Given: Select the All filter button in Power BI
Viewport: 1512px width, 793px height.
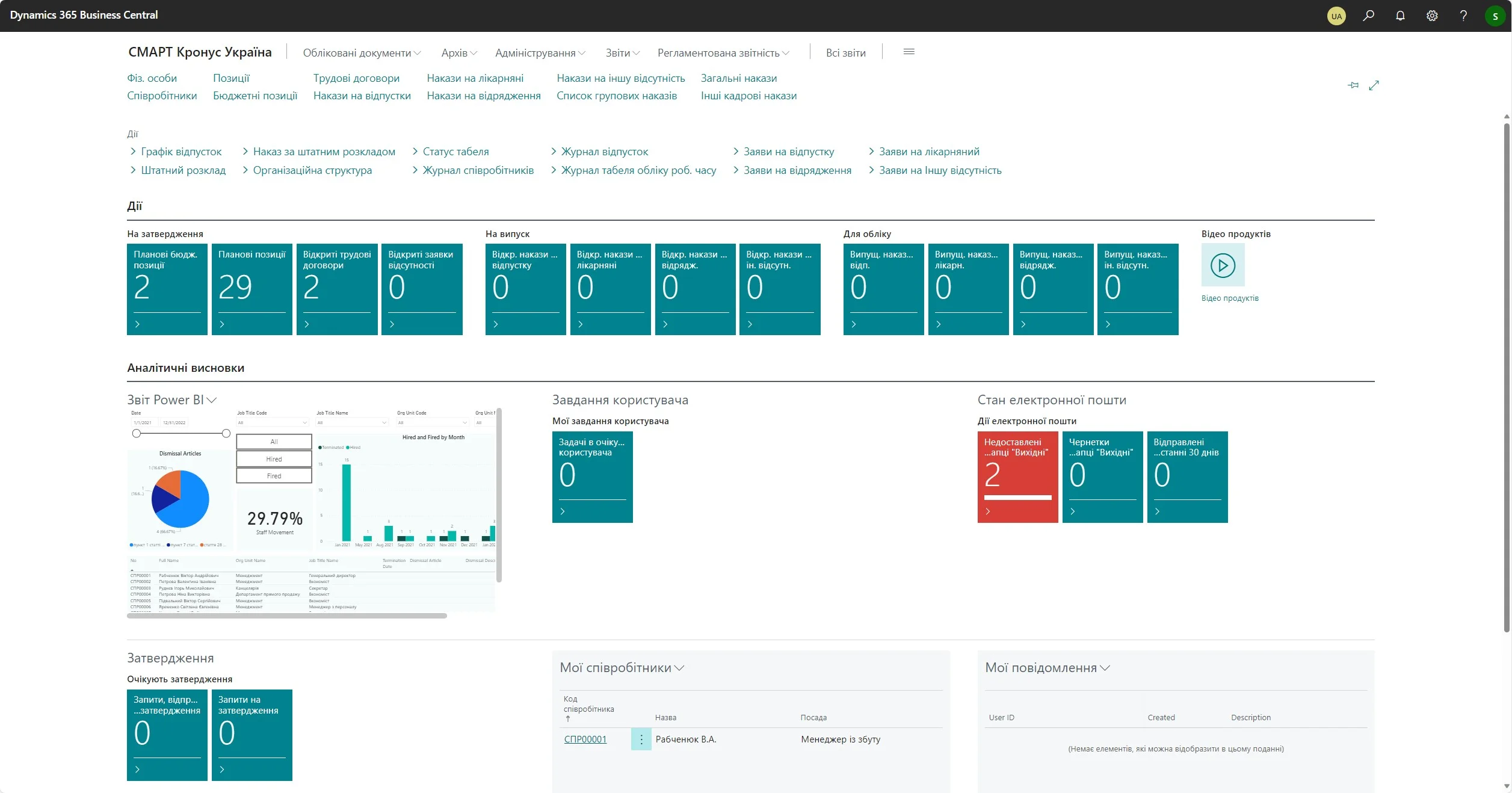Looking at the screenshot, I should pyautogui.click(x=274, y=442).
